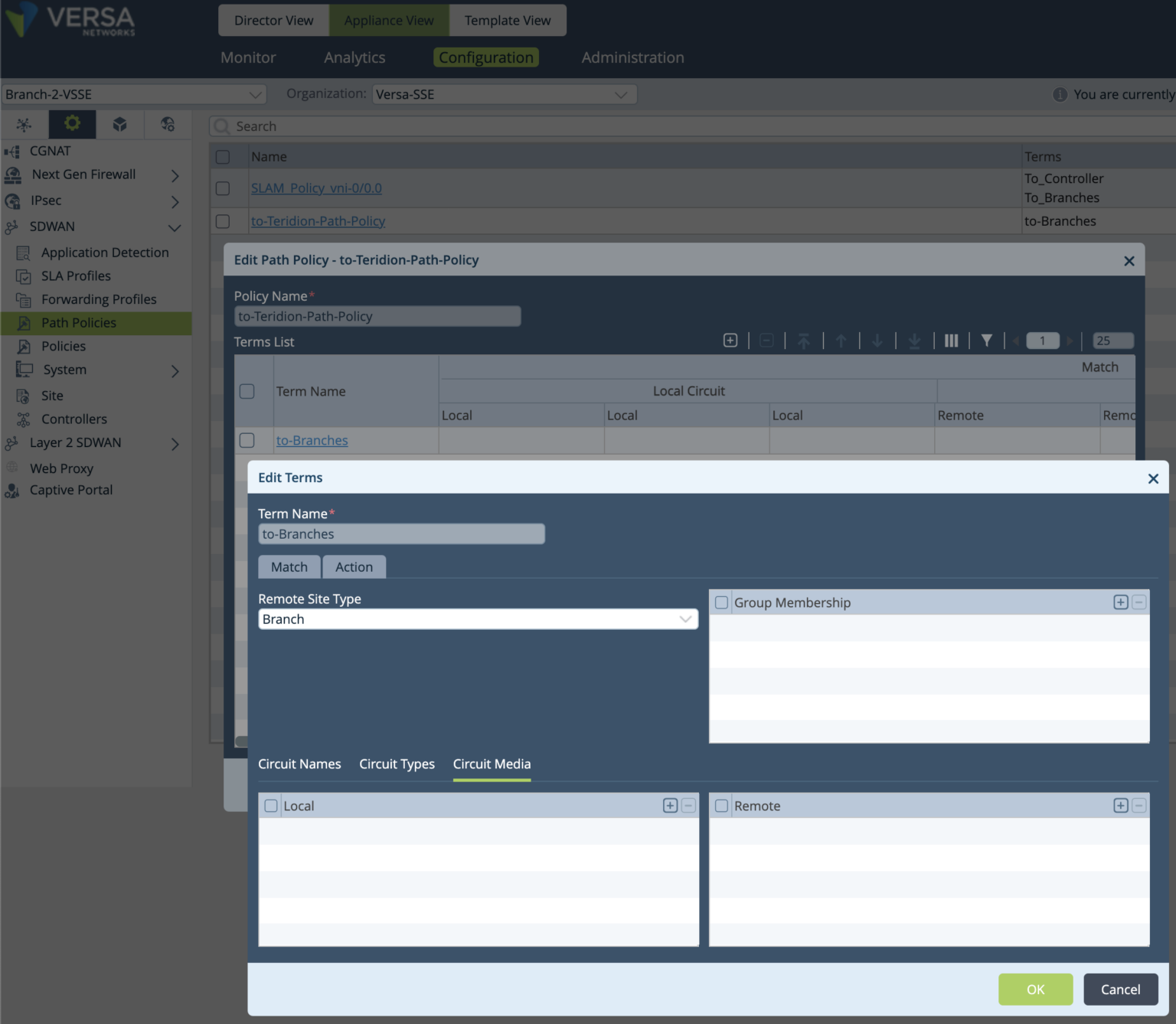Open the to-Teridion-Path-Policy link
This screenshot has height=1024, width=1176.
click(318, 221)
